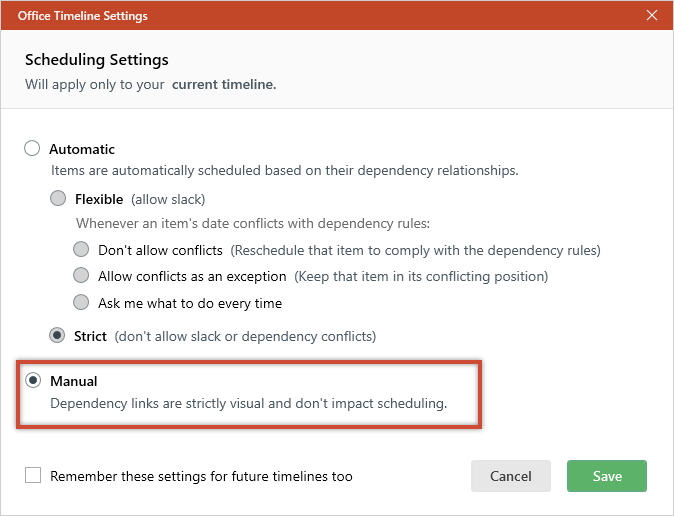
Task: Select Don't allow conflicts radio option
Action: (x=81, y=249)
